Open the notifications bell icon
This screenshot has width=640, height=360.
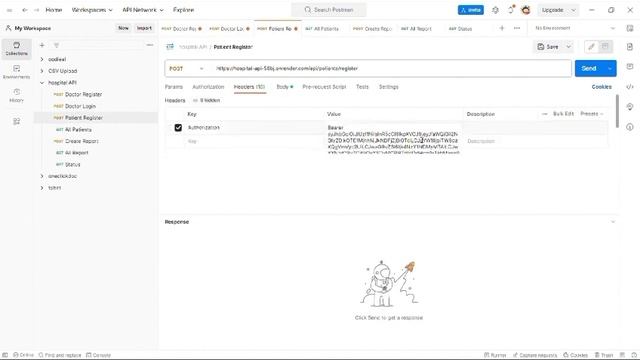tap(511, 10)
